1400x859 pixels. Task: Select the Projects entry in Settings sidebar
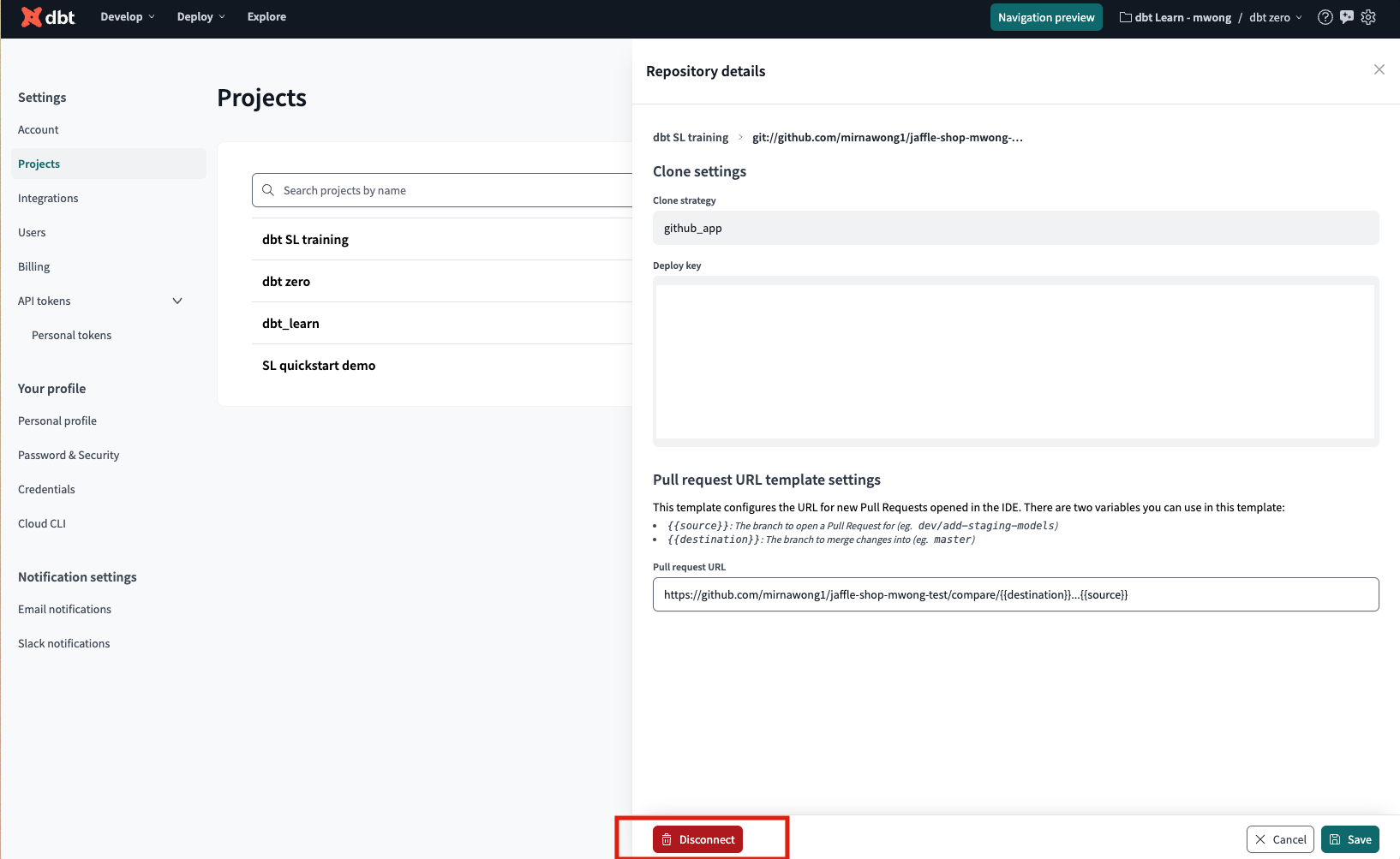pyautogui.click(x=39, y=164)
